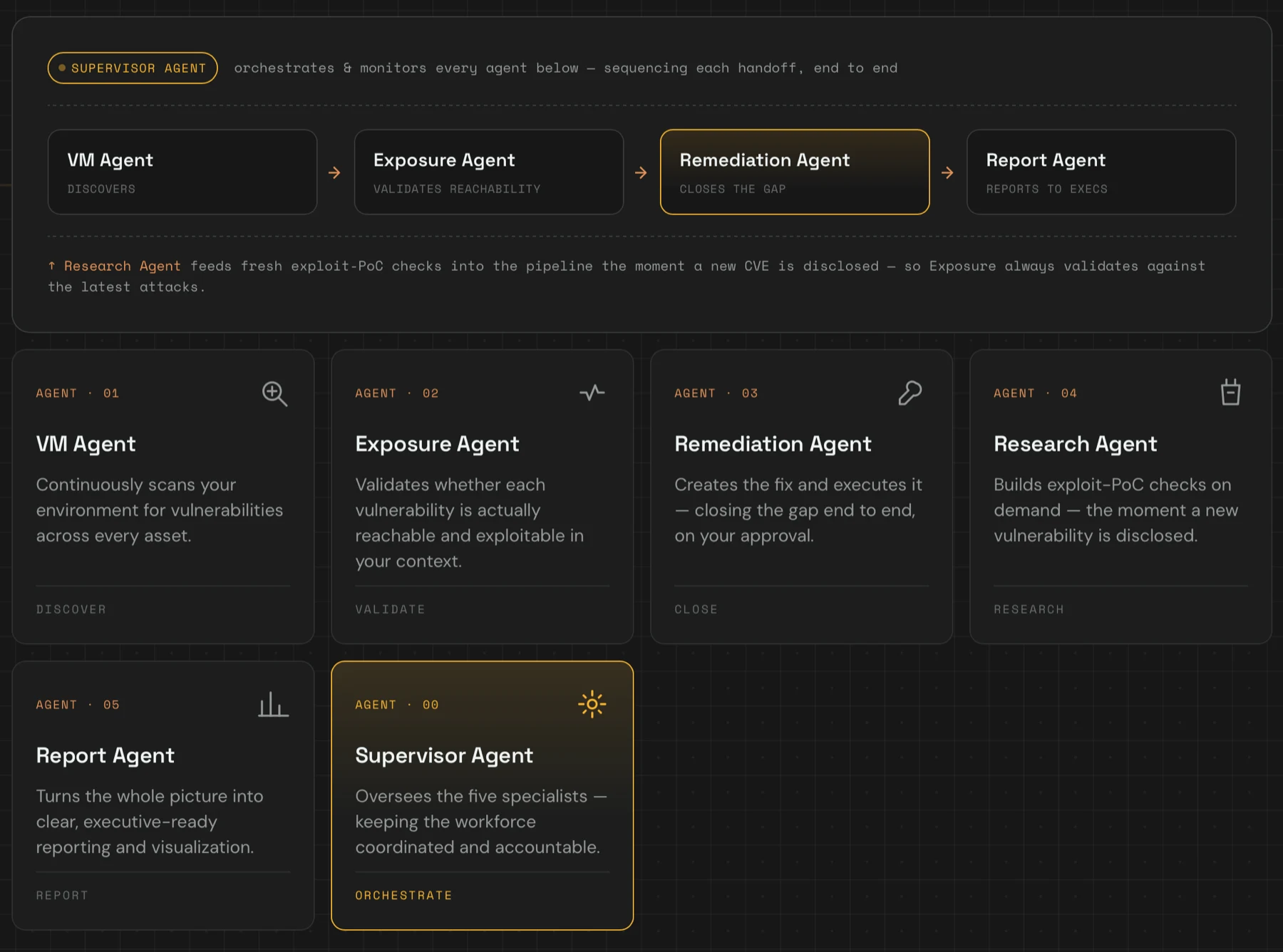
Task: Click 'Continuously scans your environment' description
Action: pos(160,510)
